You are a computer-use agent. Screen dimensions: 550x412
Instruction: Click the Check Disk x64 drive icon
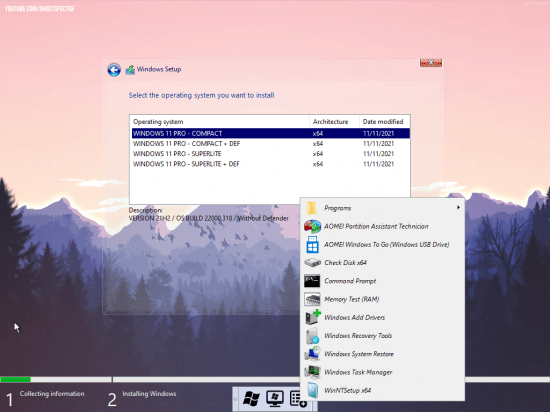[x=312, y=263]
